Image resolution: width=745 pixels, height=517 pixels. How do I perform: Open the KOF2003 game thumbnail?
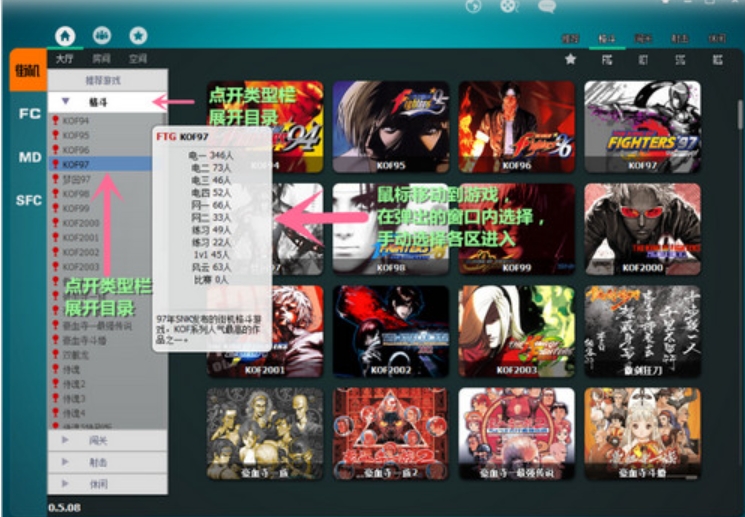click(x=516, y=331)
